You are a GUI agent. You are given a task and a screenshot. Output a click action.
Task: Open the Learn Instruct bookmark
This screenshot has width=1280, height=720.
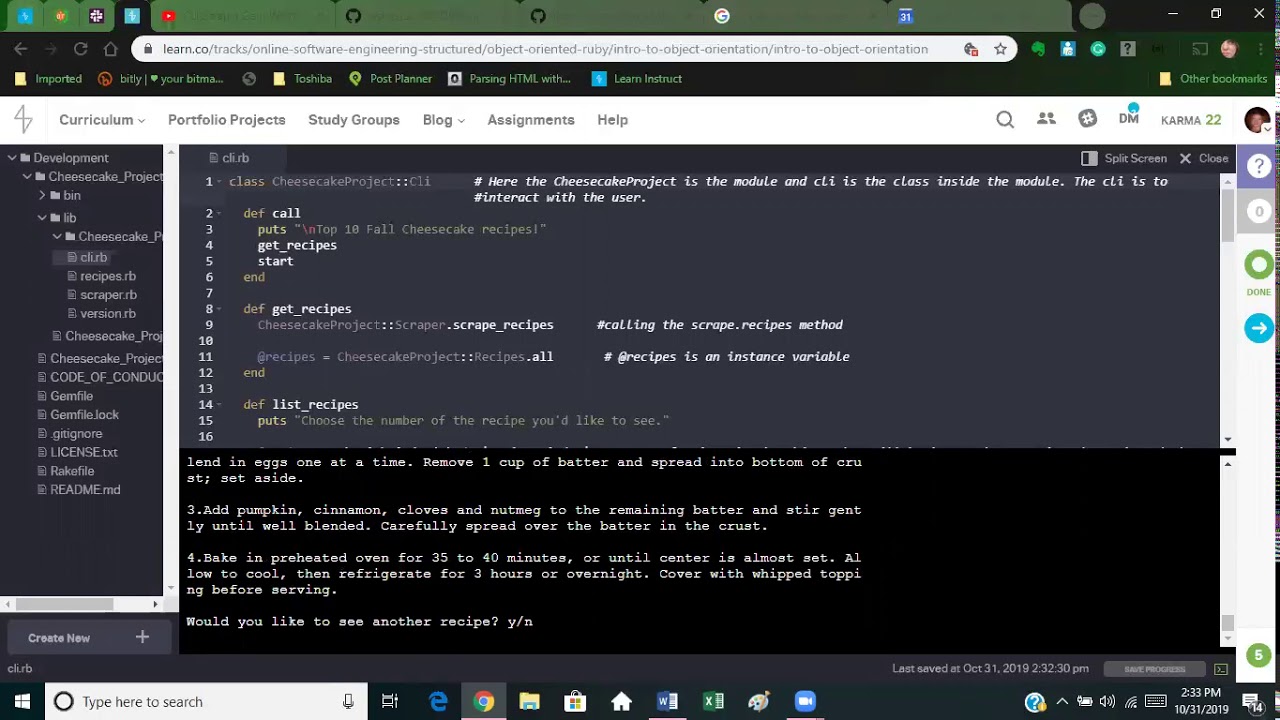pyautogui.click(x=637, y=79)
